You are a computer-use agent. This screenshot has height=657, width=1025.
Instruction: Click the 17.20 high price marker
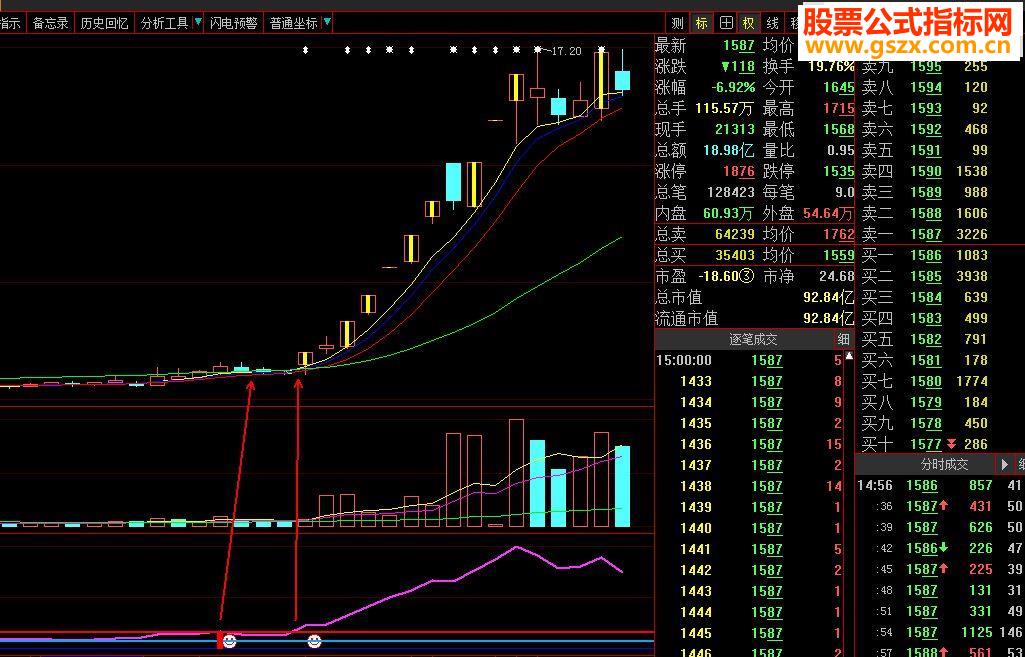pyautogui.click(x=566, y=51)
